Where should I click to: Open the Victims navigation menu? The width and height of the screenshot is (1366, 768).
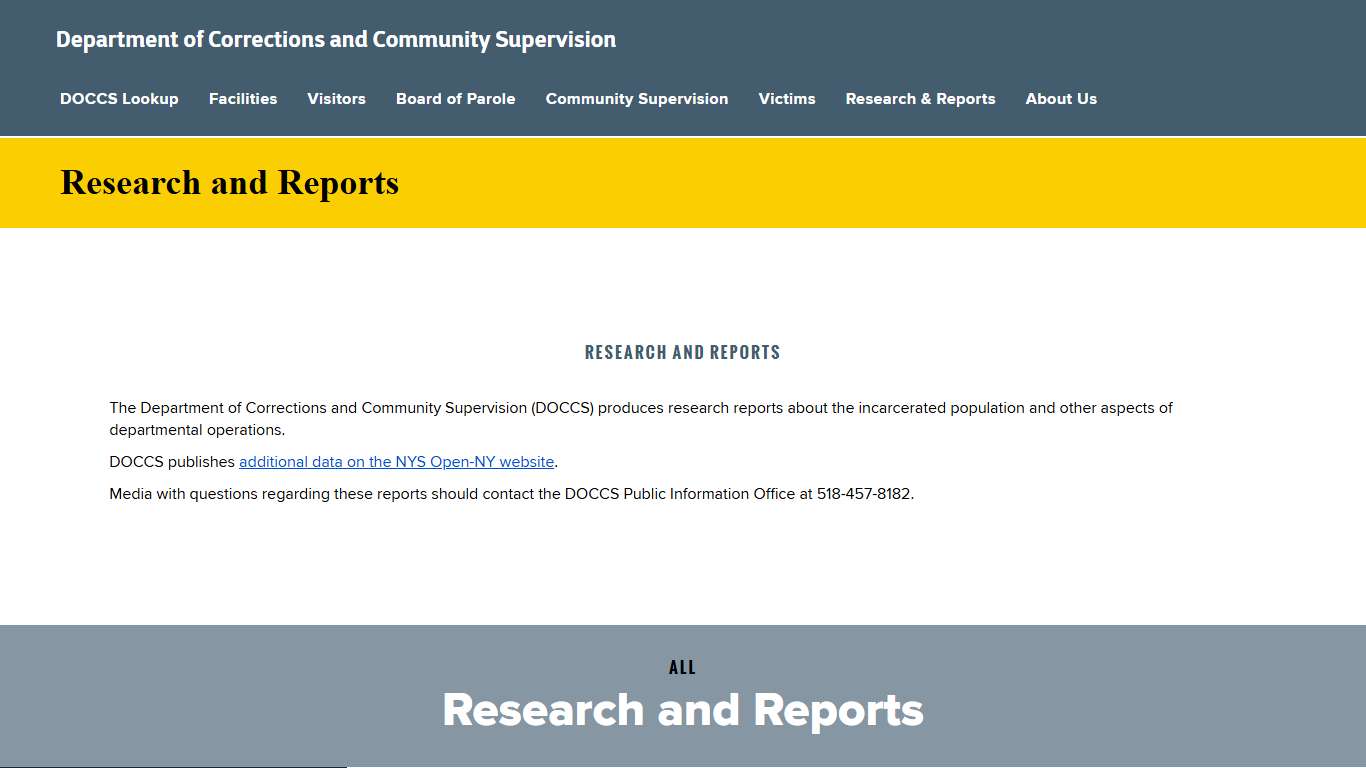click(787, 98)
